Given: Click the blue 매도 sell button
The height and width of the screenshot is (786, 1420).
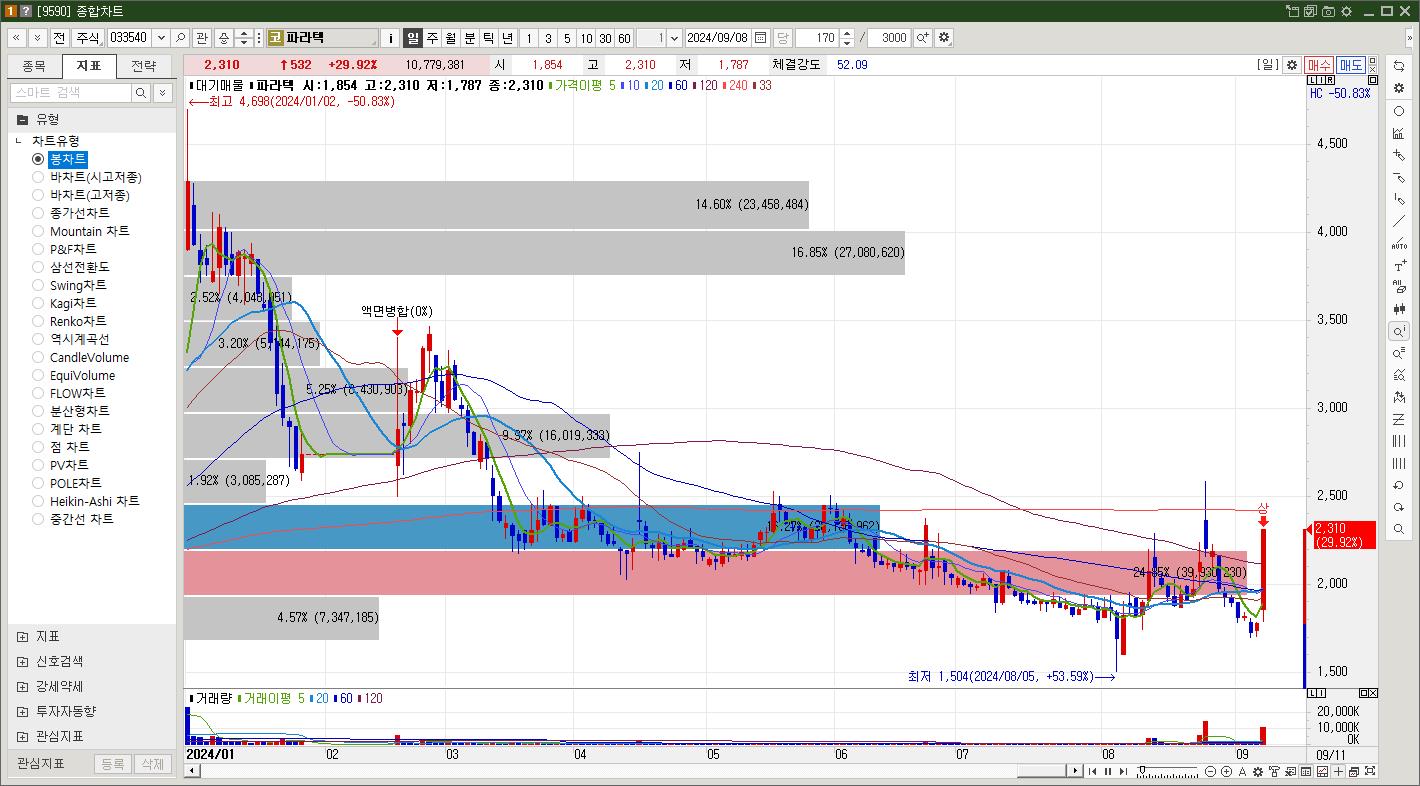Looking at the screenshot, I should pyautogui.click(x=1351, y=64).
